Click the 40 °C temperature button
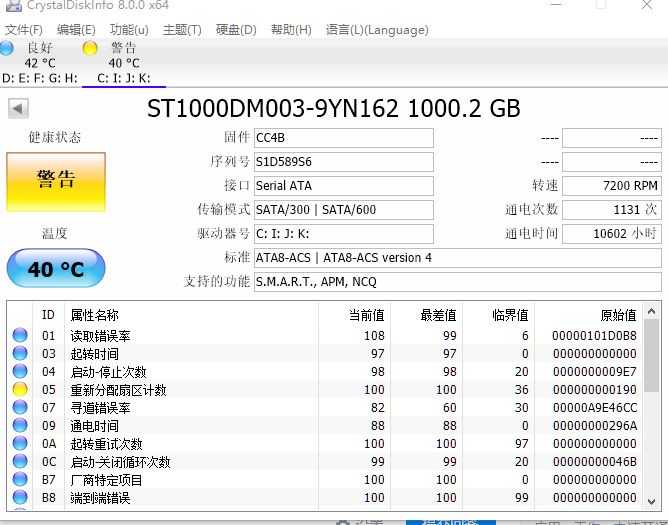The image size is (668, 525). click(x=56, y=269)
